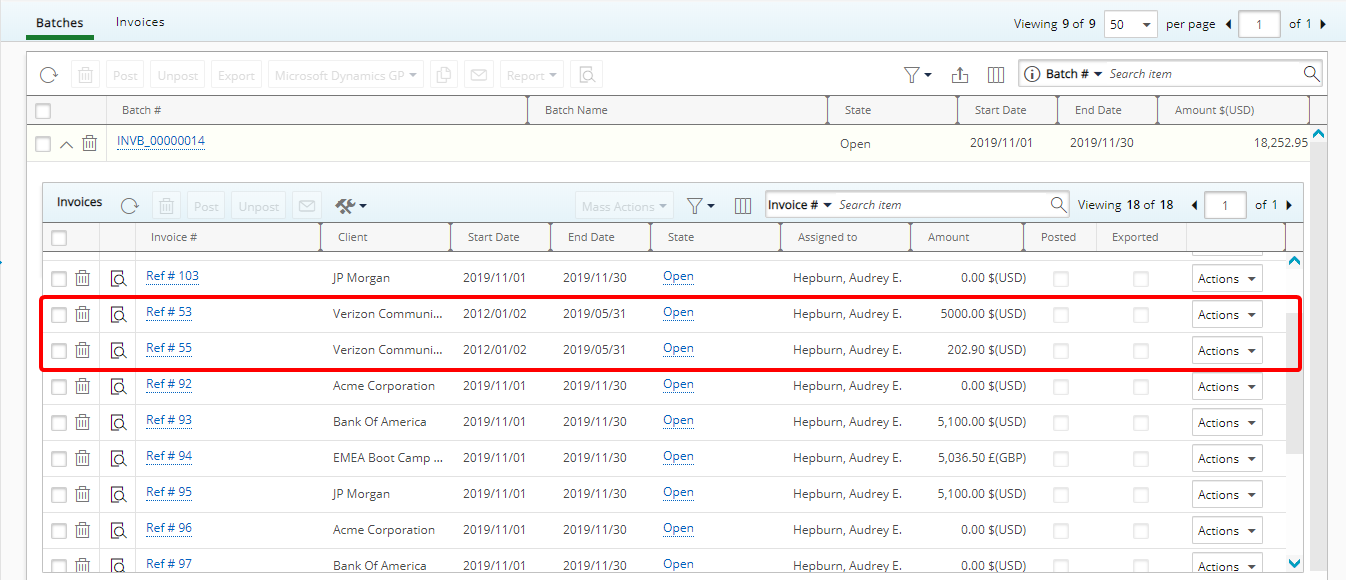Open column chooser in Batches toolbar
Viewport: 1346px width, 580px height.
pos(995,75)
